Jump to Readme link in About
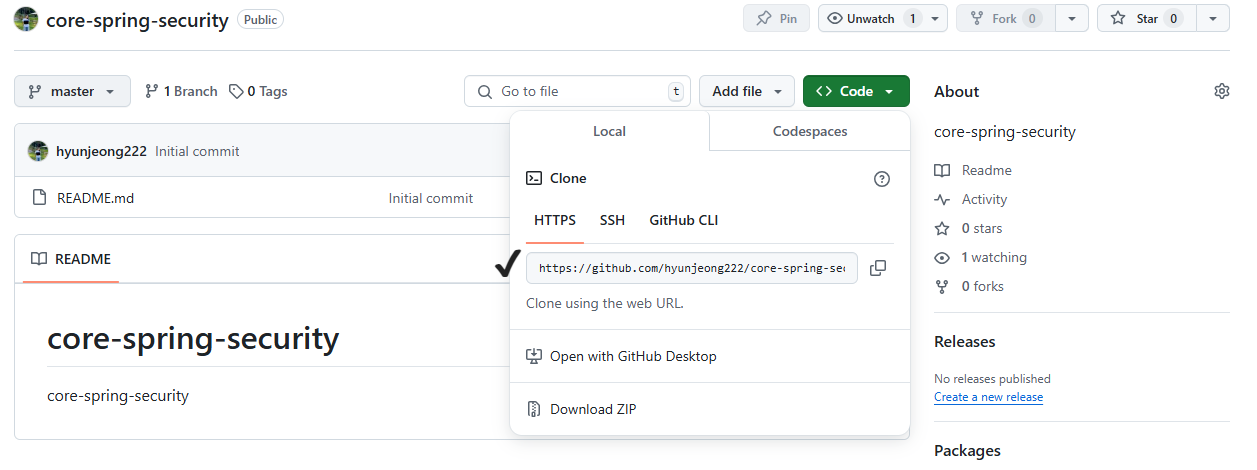The height and width of the screenshot is (470, 1257). 973,170
